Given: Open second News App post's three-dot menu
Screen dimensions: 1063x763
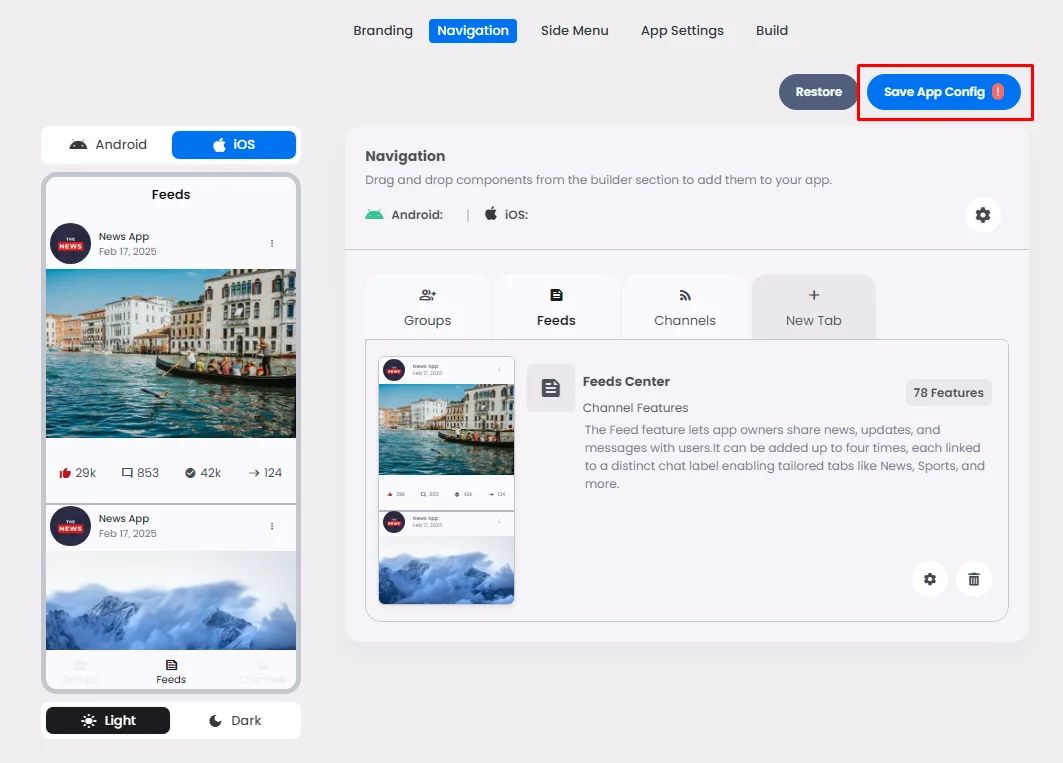Looking at the screenshot, I should tap(272, 526).
